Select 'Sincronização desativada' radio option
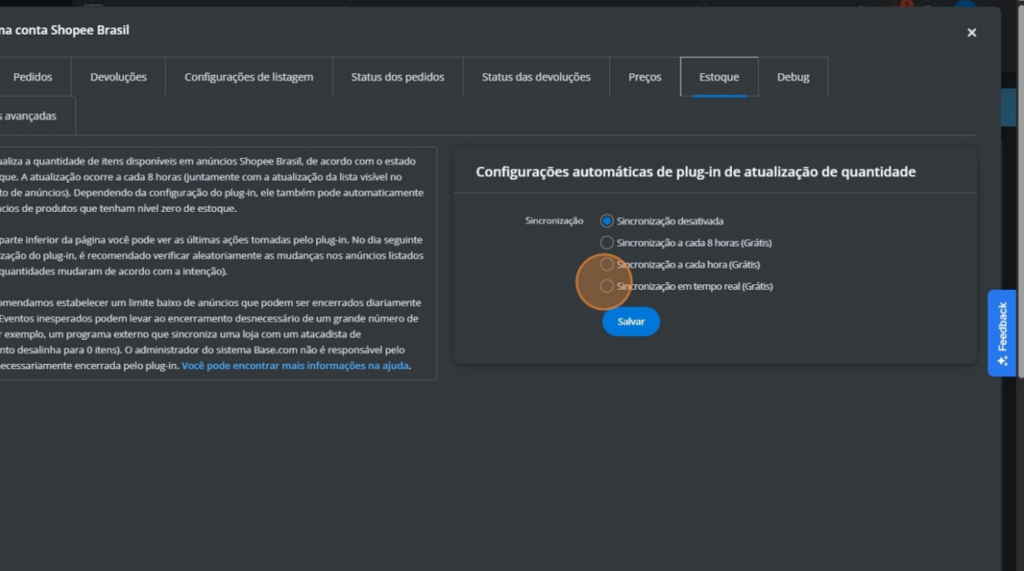The height and width of the screenshot is (571, 1024). click(607, 220)
